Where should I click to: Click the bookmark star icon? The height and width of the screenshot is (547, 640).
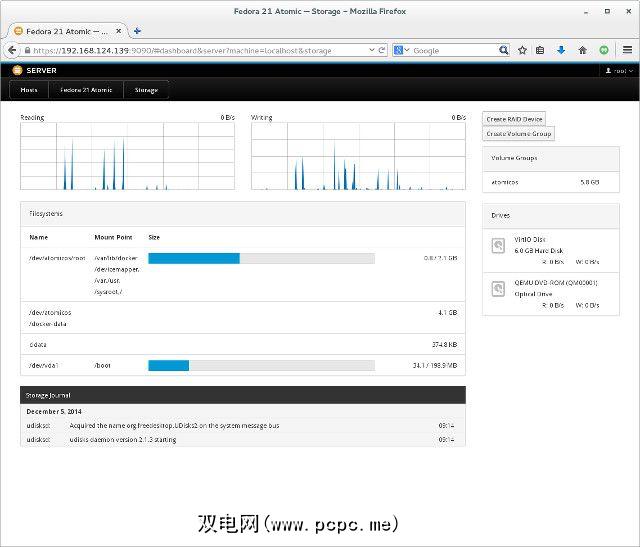tap(522, 50)
